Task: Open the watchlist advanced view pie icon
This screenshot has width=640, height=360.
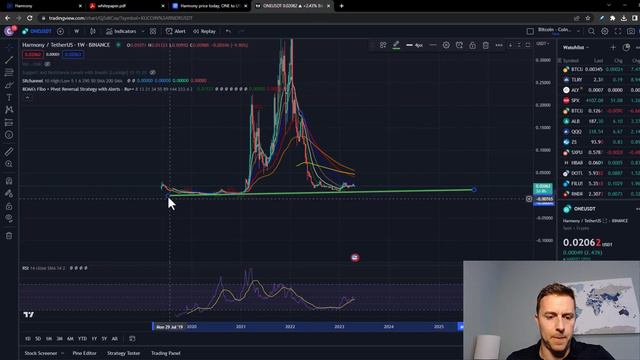Action: point(627,47)
